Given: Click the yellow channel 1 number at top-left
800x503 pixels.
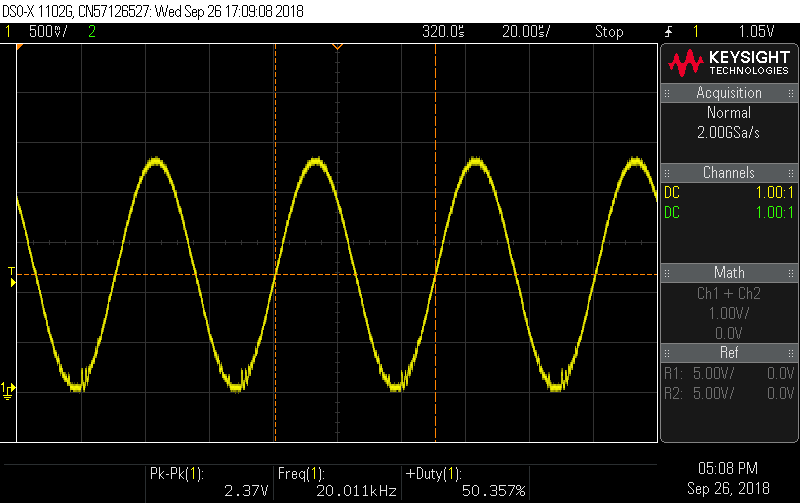Looking at the screenshot, I should click(x=8, y=32).
